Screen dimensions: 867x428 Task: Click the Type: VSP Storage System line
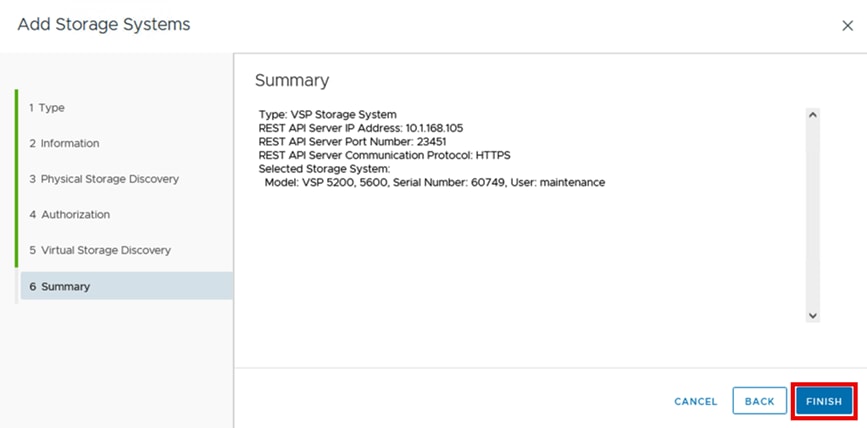(x=327, y=115)
